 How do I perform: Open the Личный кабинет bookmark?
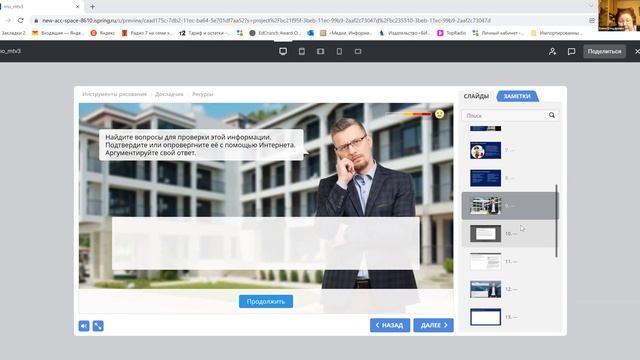(x=498, y=33)
